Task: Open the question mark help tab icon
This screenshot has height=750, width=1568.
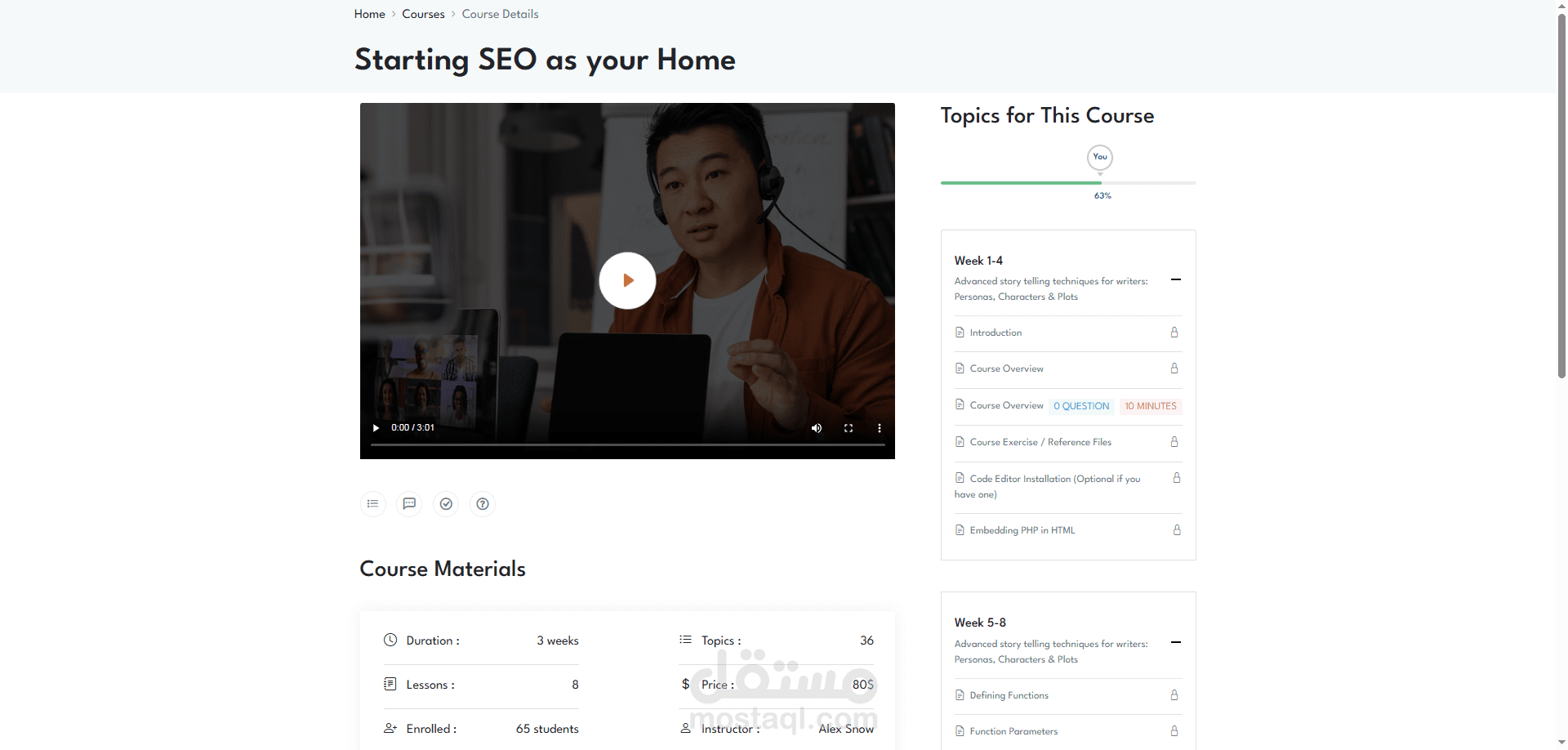Action: click(x=483, y=503)
